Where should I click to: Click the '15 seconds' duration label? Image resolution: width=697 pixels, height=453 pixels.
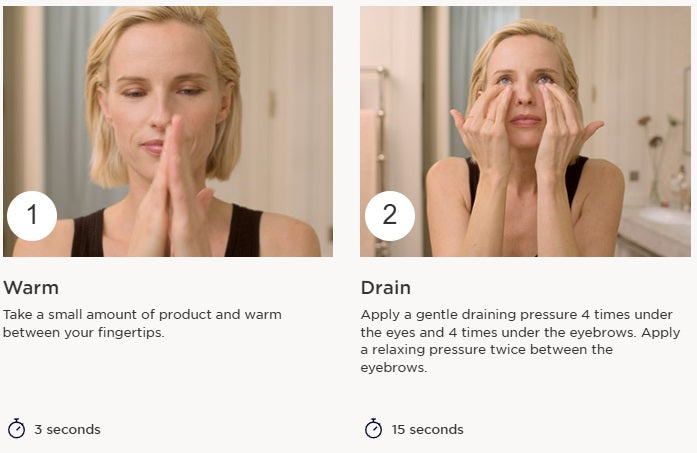click(x=428, y=429)
